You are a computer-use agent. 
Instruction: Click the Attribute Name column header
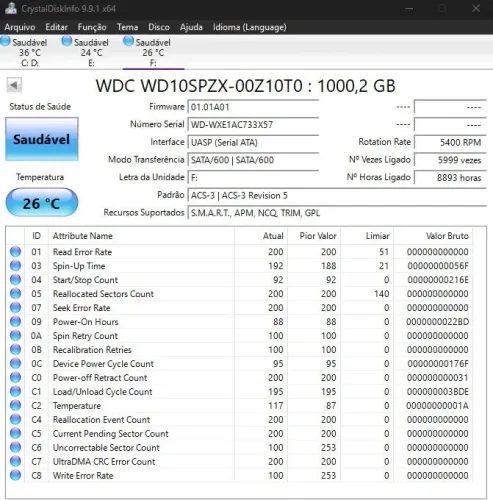141,236
